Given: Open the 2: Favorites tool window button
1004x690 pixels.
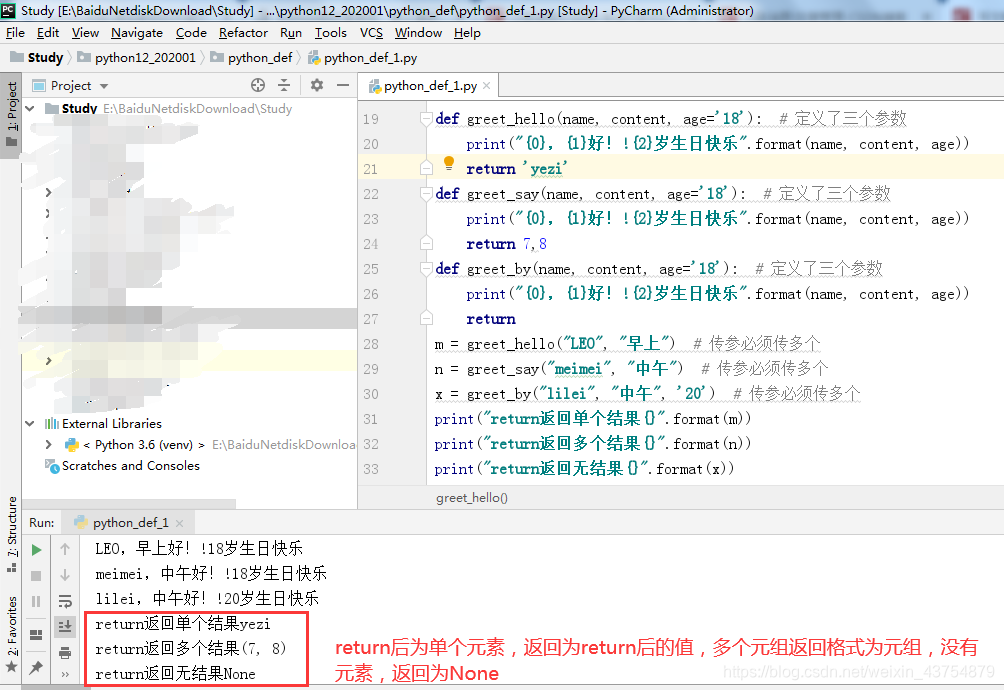Looking at the screenshot, I should 12,634.
